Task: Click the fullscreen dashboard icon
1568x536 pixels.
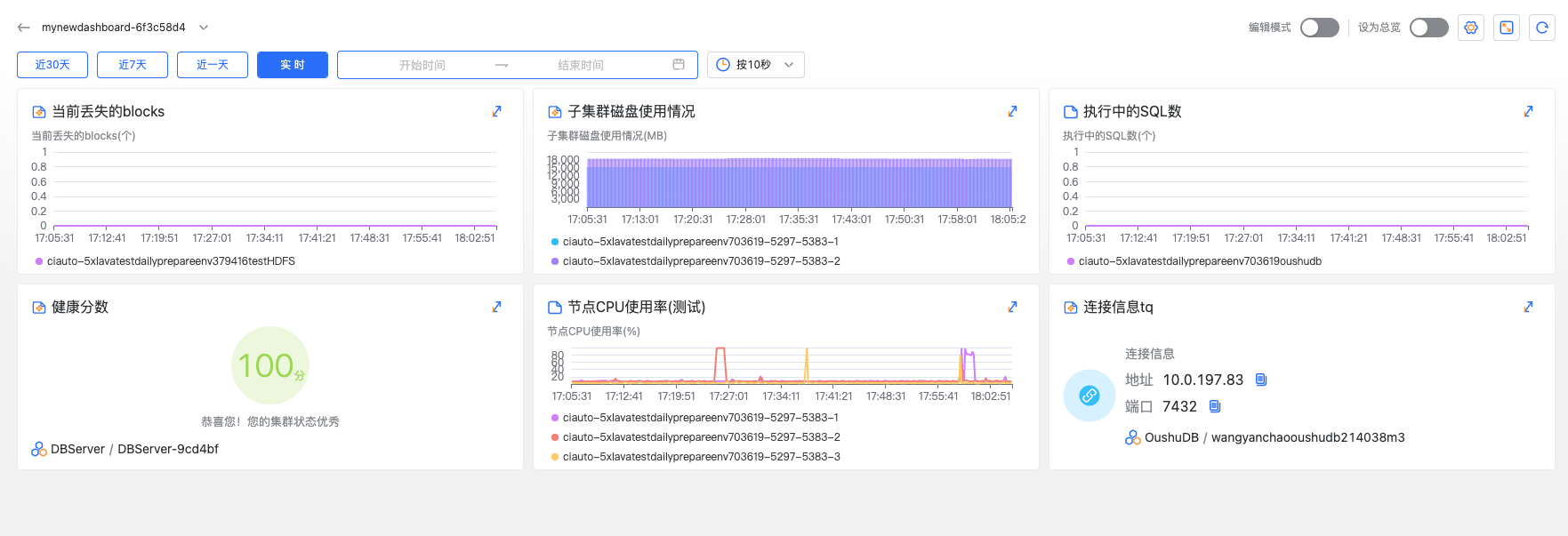Action: click(x=1507, y=28)
